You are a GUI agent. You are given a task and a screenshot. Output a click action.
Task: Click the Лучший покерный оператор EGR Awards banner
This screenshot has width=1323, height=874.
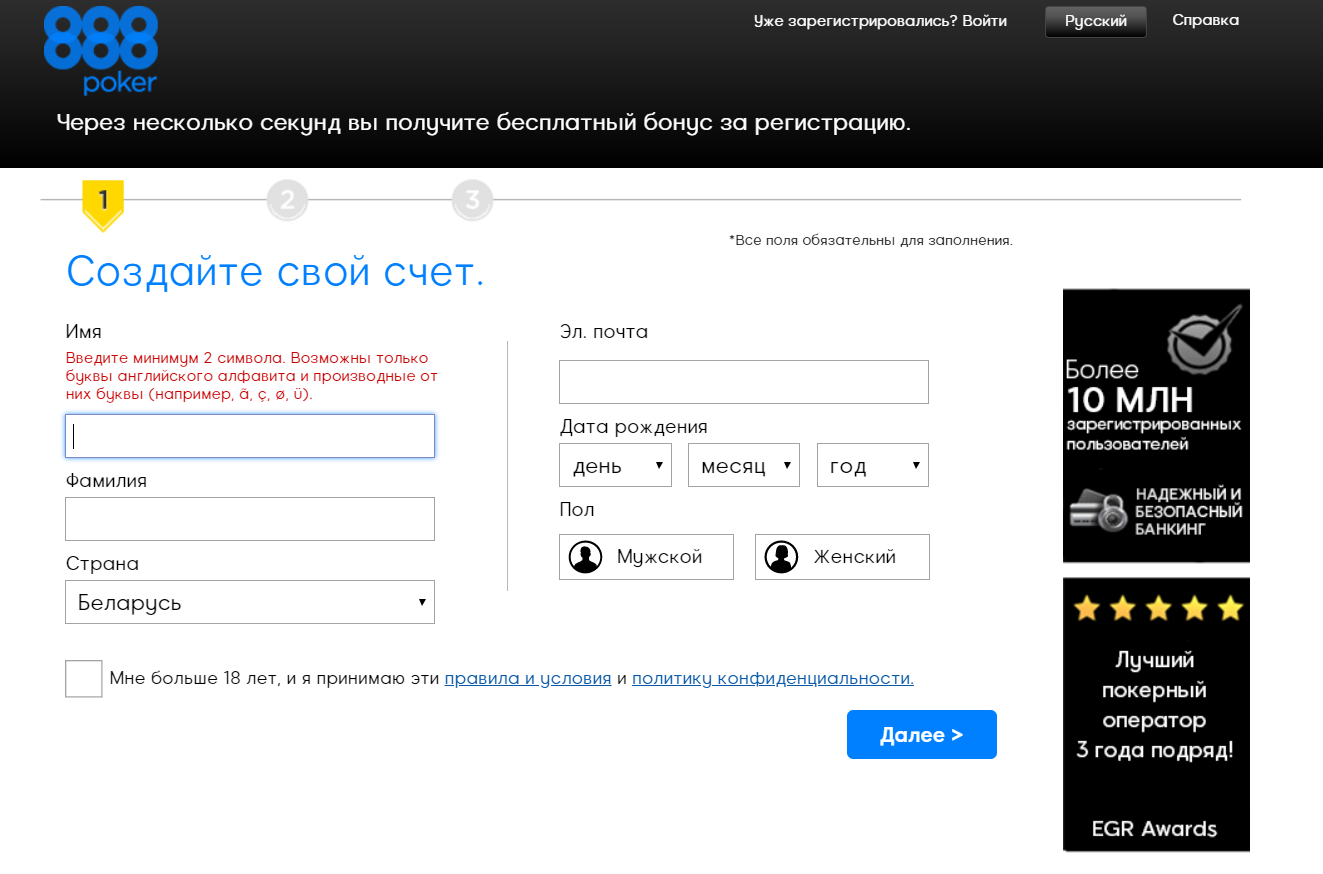coord(1156,714)
